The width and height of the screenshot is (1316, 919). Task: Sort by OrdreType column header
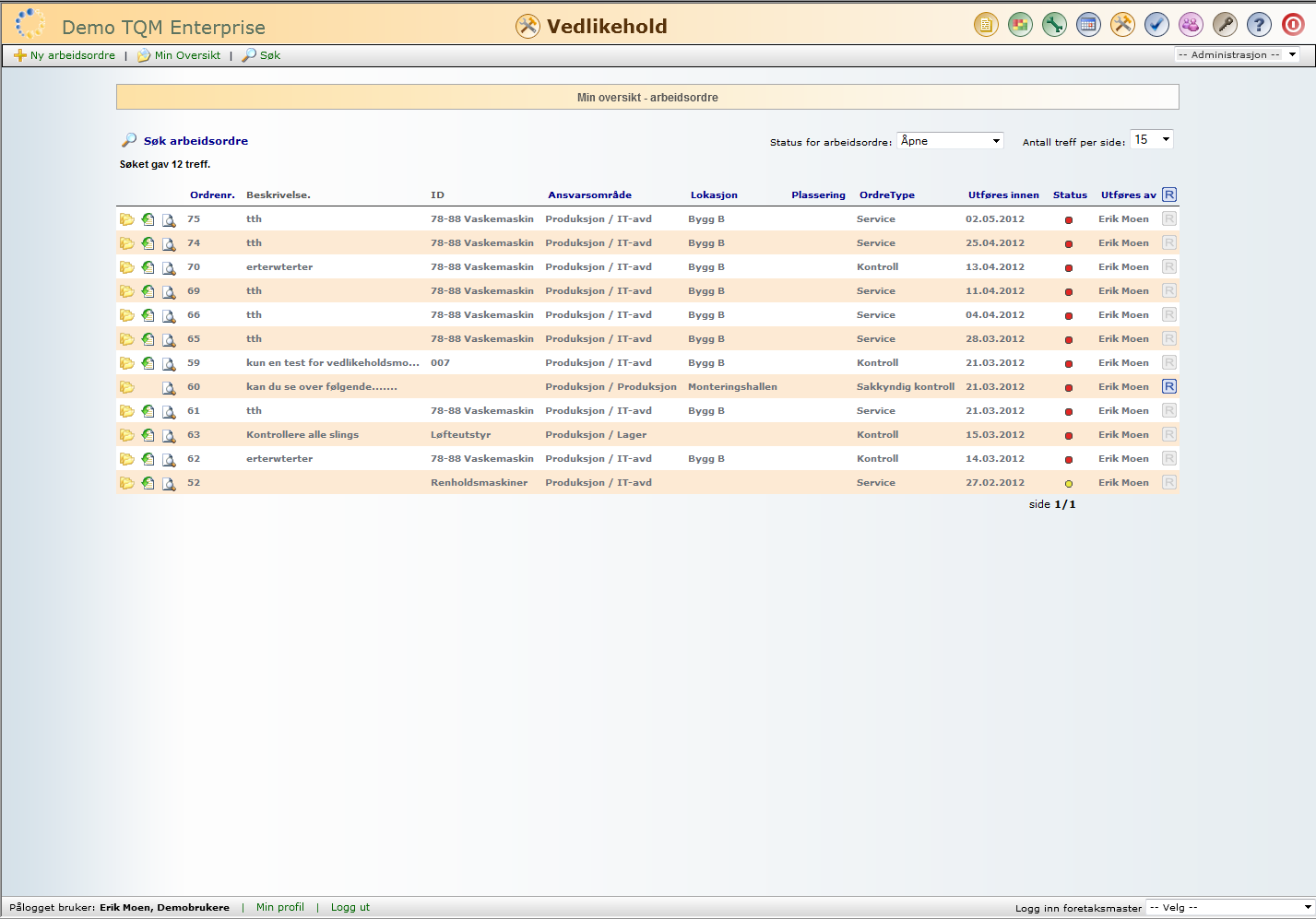[x=887, y=195]
